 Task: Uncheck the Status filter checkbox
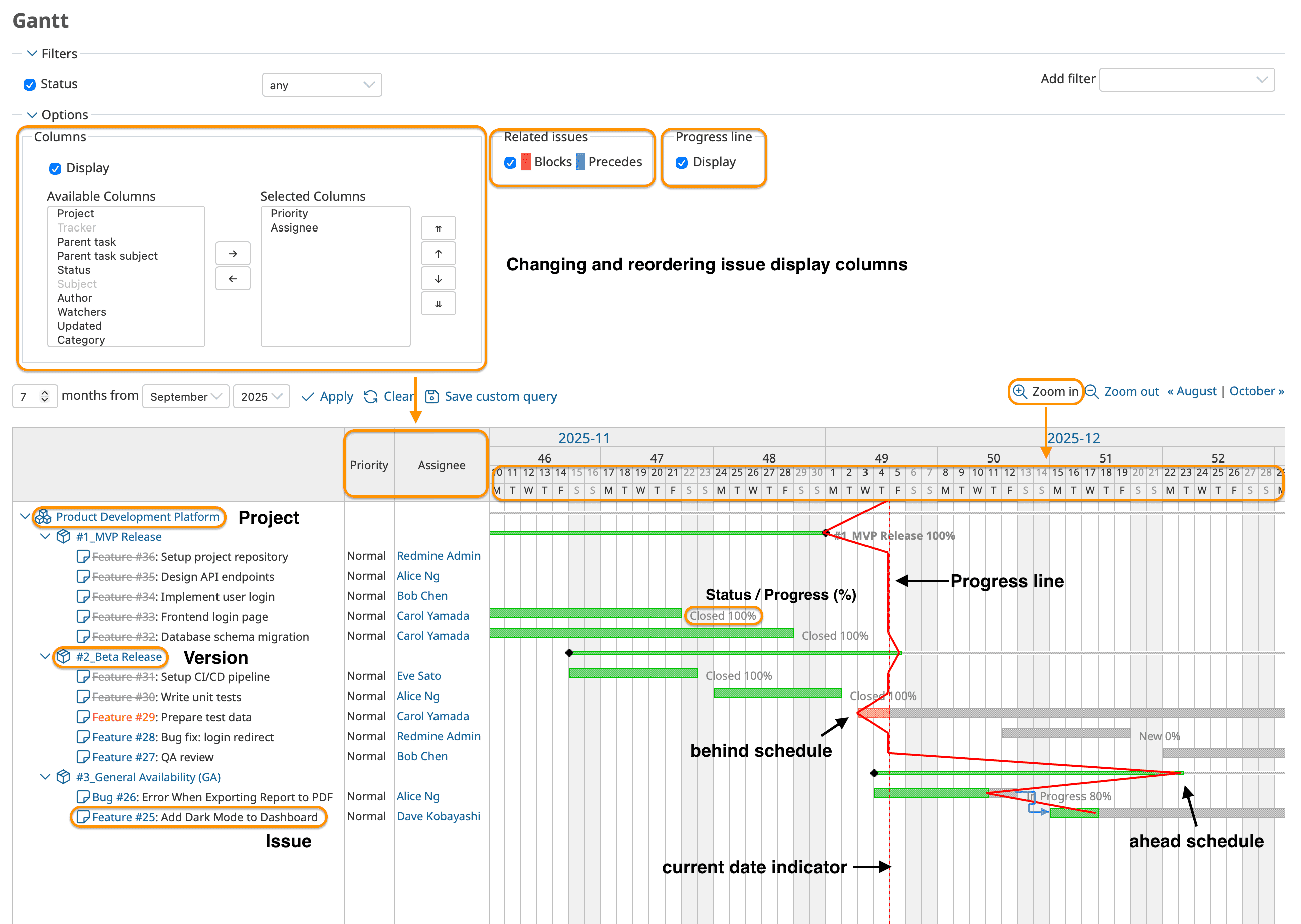[x=29, y=84]
